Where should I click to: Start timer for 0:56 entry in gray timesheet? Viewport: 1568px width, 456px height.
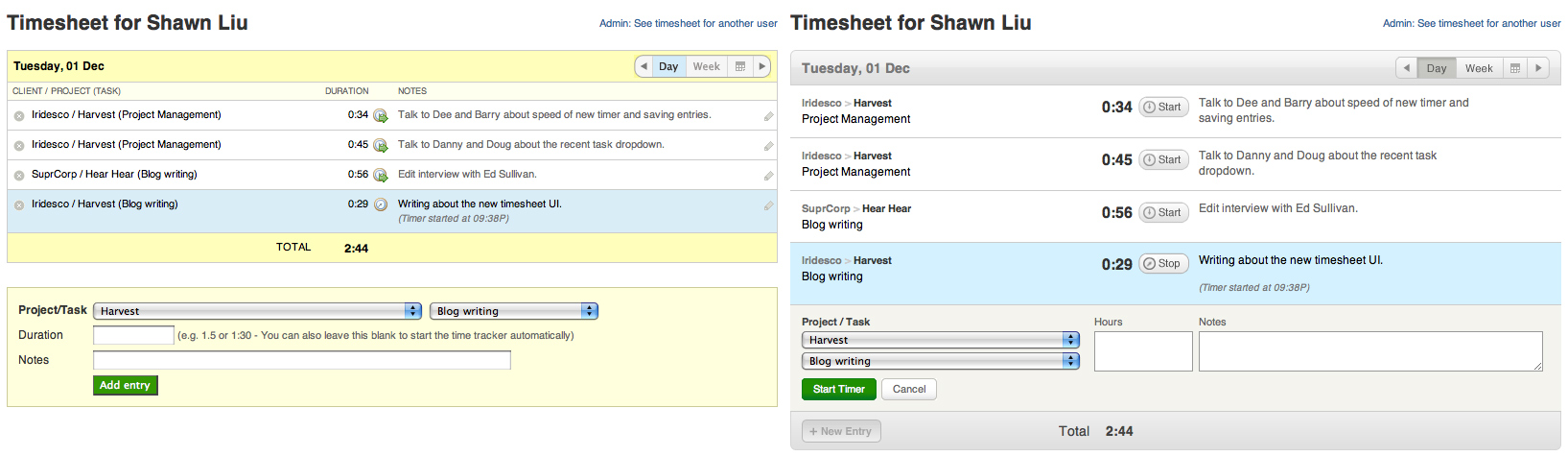pos(1163,213)
